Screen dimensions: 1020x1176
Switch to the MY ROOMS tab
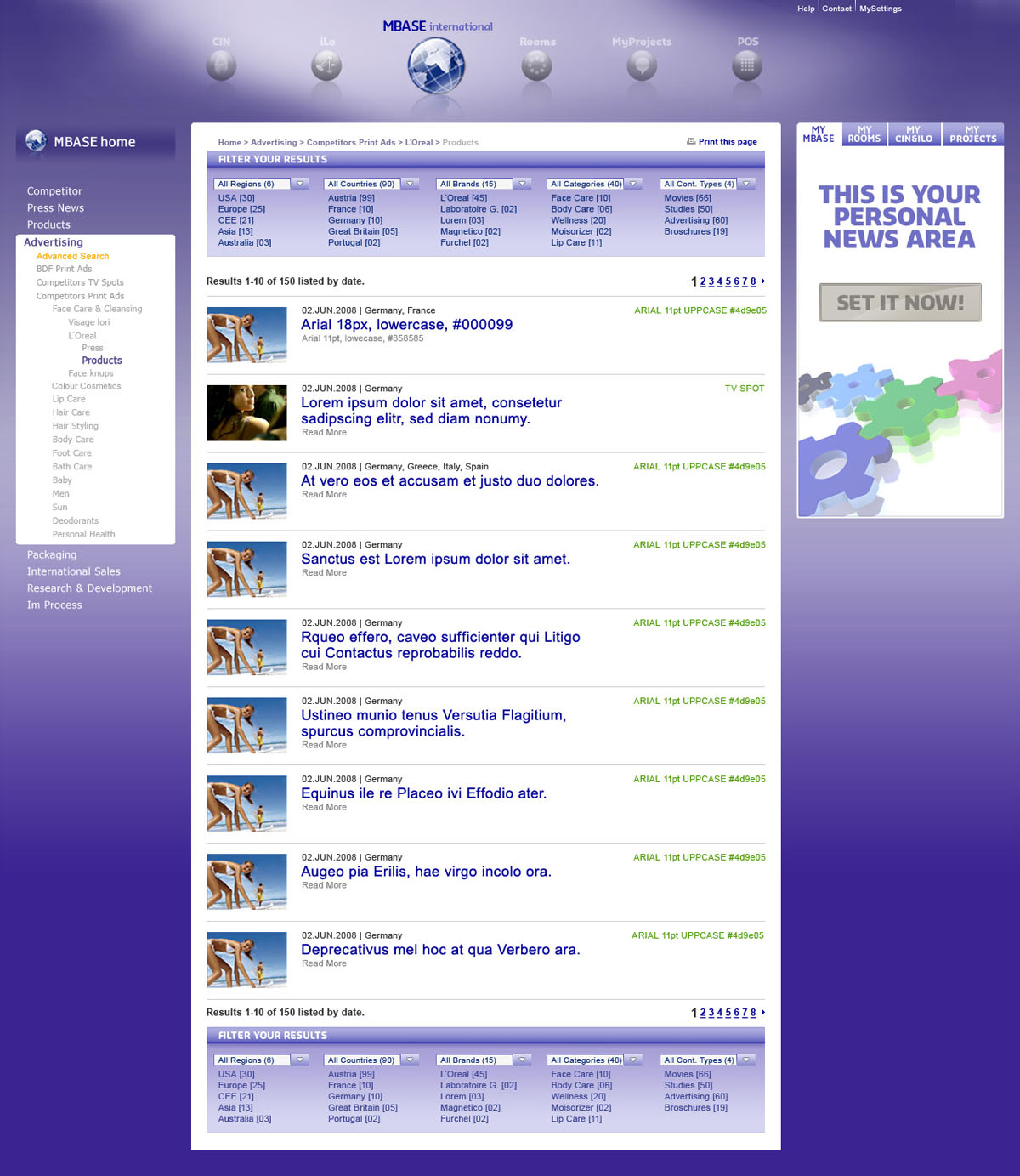[x=864, y=134]
